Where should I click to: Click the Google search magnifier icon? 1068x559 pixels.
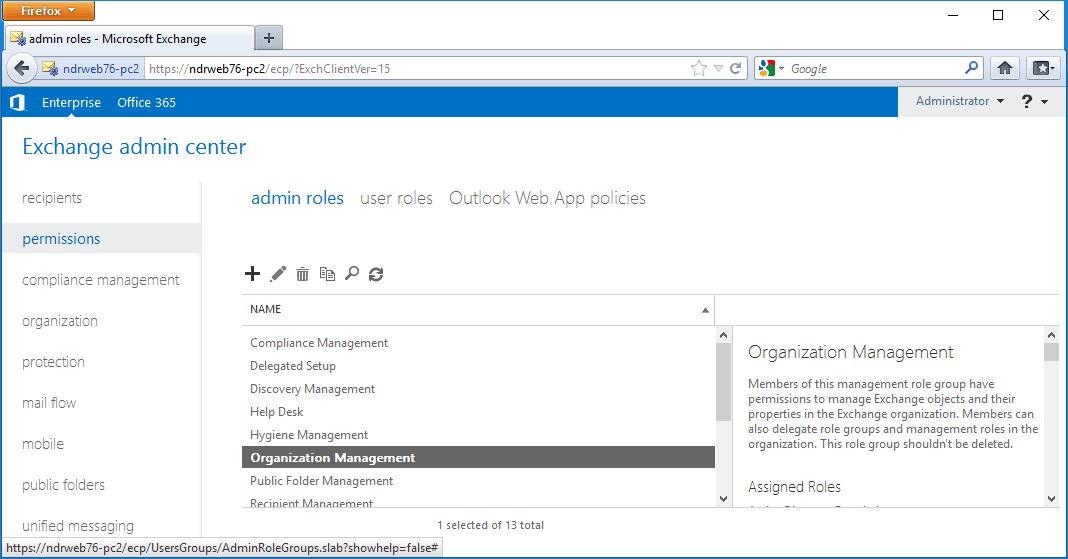click(971, 67)
